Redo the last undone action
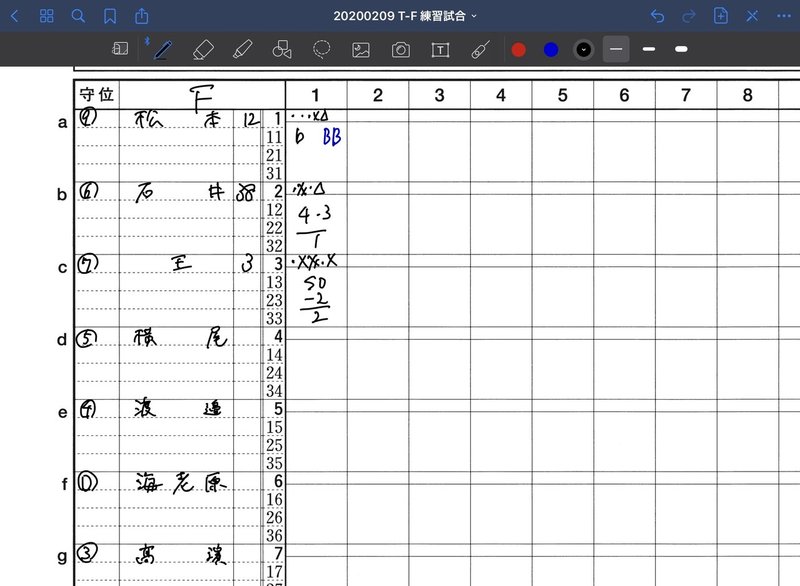Screen dimensions: 800x586 point(689,16)
